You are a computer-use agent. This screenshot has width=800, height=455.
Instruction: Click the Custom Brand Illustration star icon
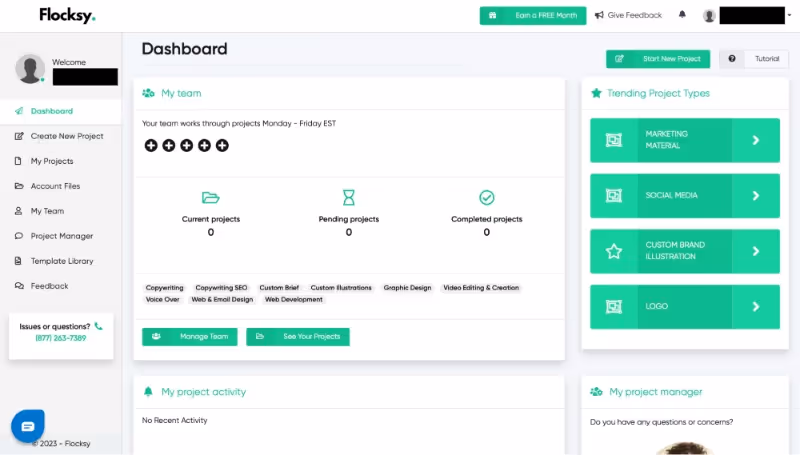pyautogui.click(x=614, y=251)
